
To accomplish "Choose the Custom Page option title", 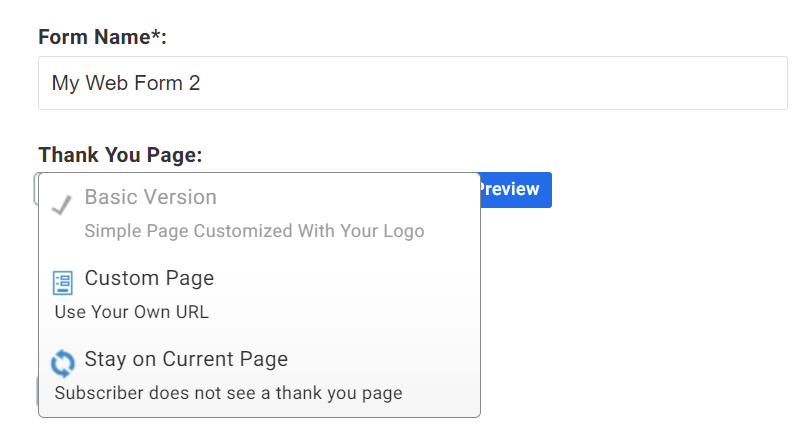I will (149, 278).
